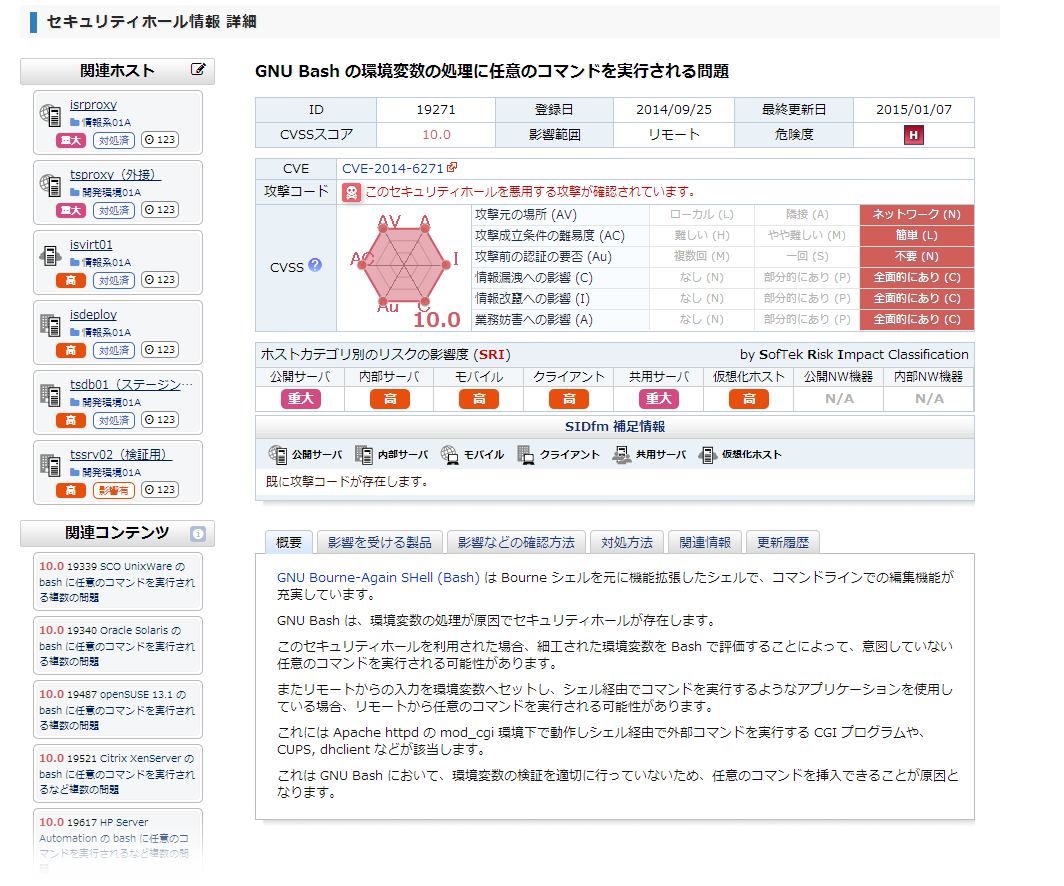Click the isrproxy host server icon
The image size is (1064, 886).
click(x=51, y=115)
